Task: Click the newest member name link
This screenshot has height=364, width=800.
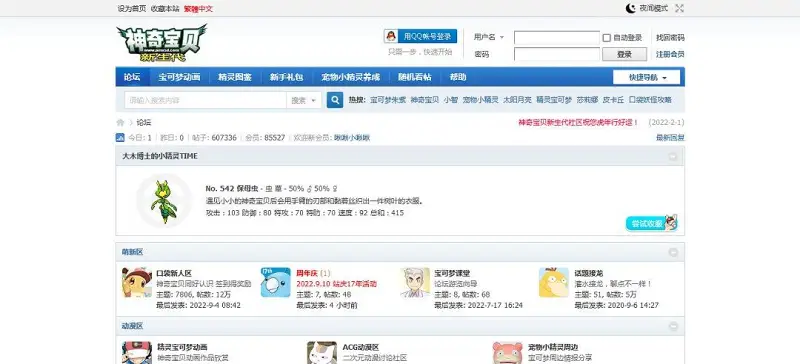Action: pos(352,138)
